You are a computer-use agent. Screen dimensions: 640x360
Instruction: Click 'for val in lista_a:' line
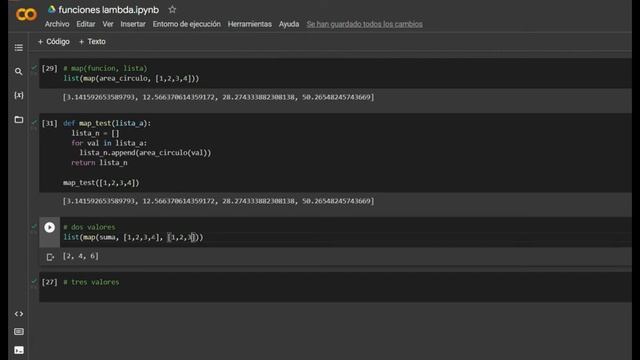[x=109, y=143]
